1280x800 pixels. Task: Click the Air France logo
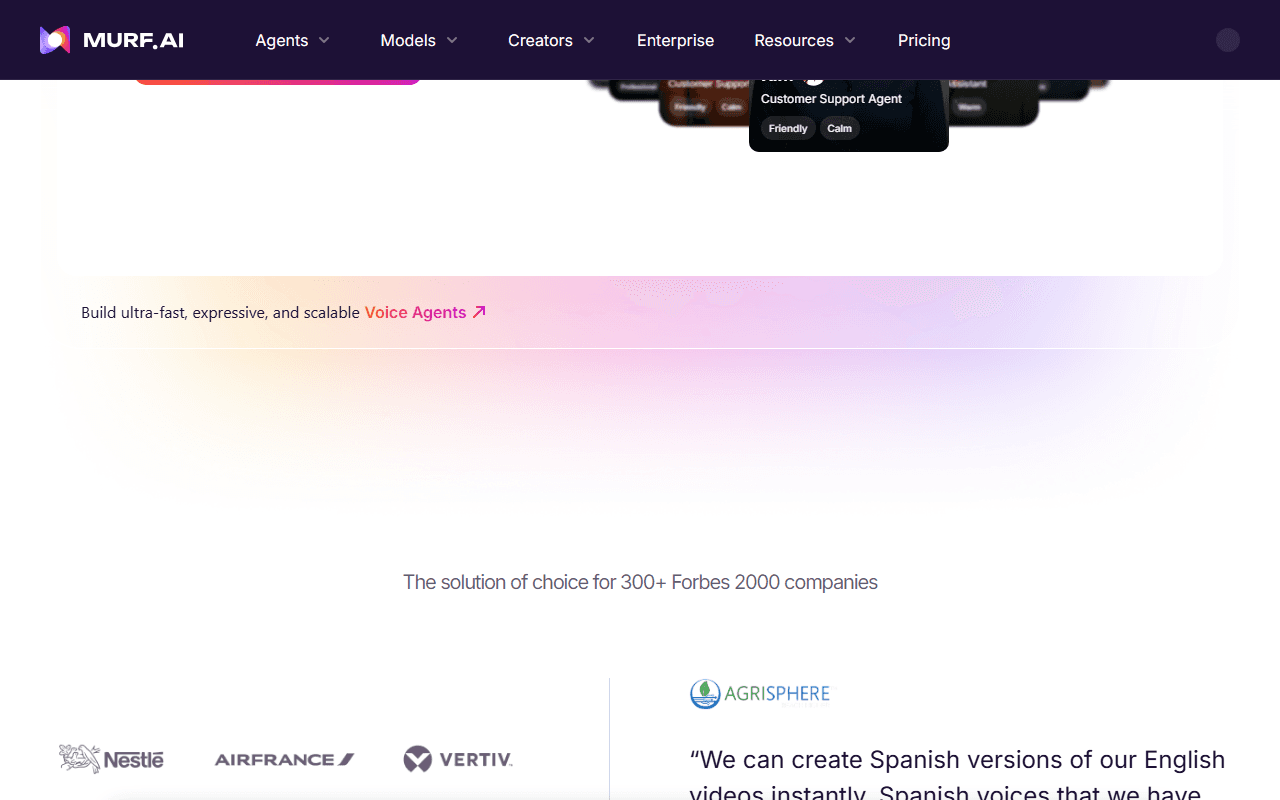click(285, 760)
